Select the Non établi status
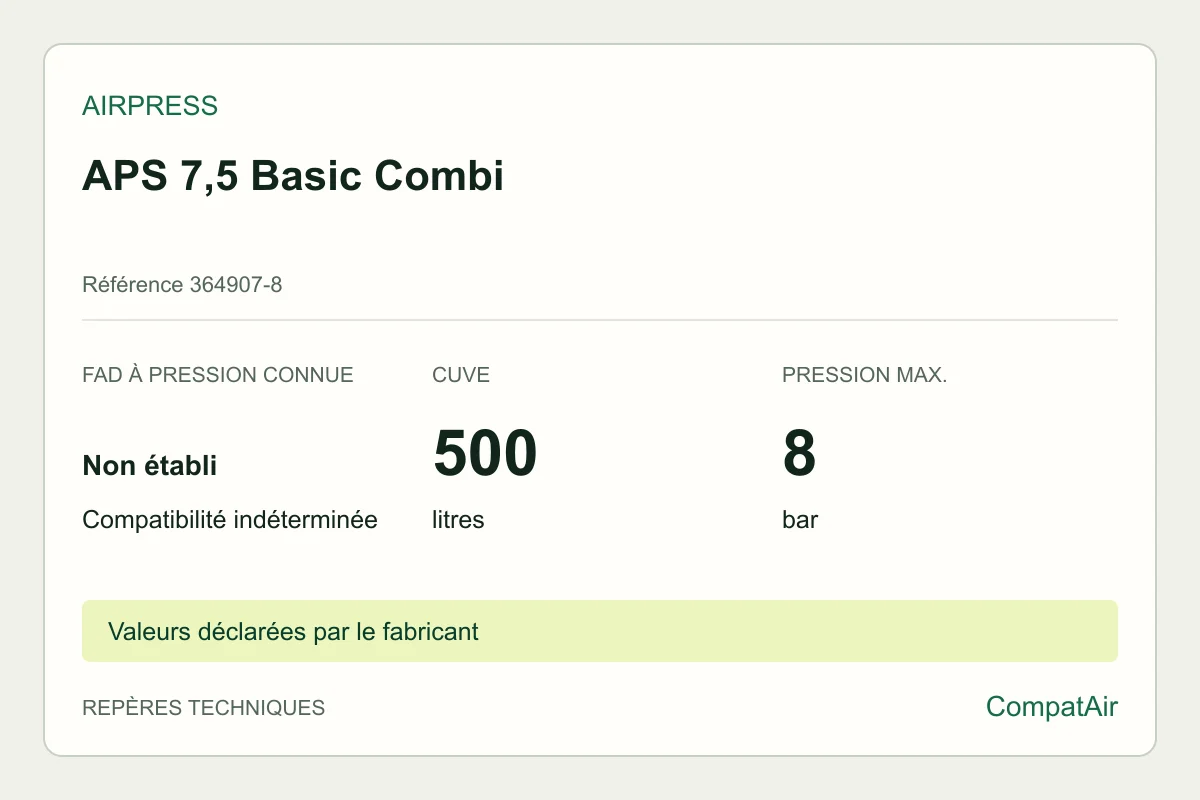The height and width of the screenshot is (800, 1200). click(150, 465)
